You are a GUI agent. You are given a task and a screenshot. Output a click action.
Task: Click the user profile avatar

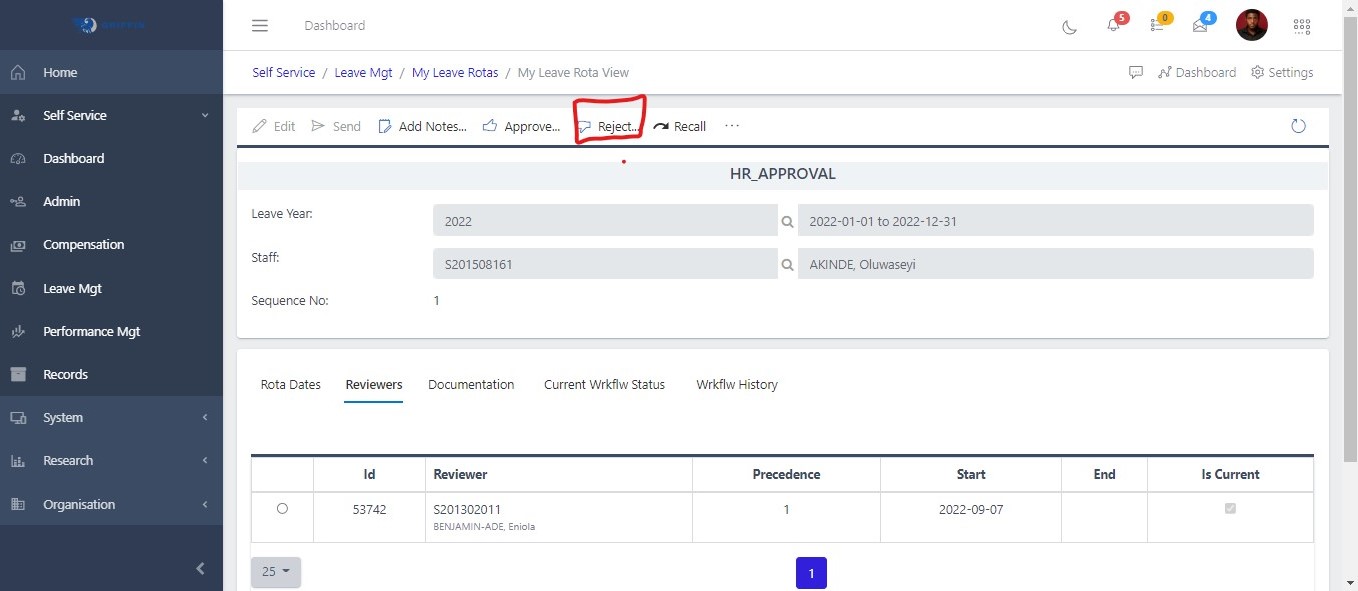click(x=1251, y=25)
